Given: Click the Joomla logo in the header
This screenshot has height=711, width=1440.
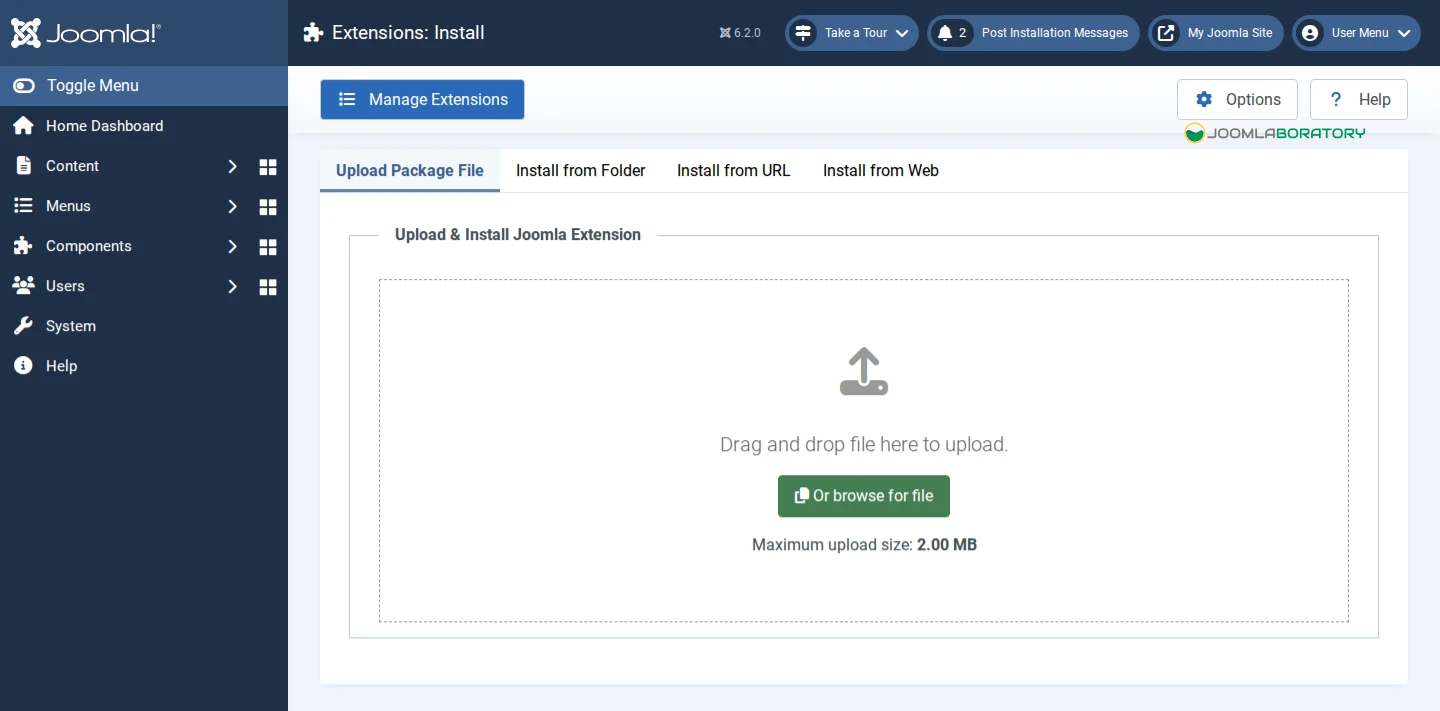Looking at the screenshot, I should [86, 33].
